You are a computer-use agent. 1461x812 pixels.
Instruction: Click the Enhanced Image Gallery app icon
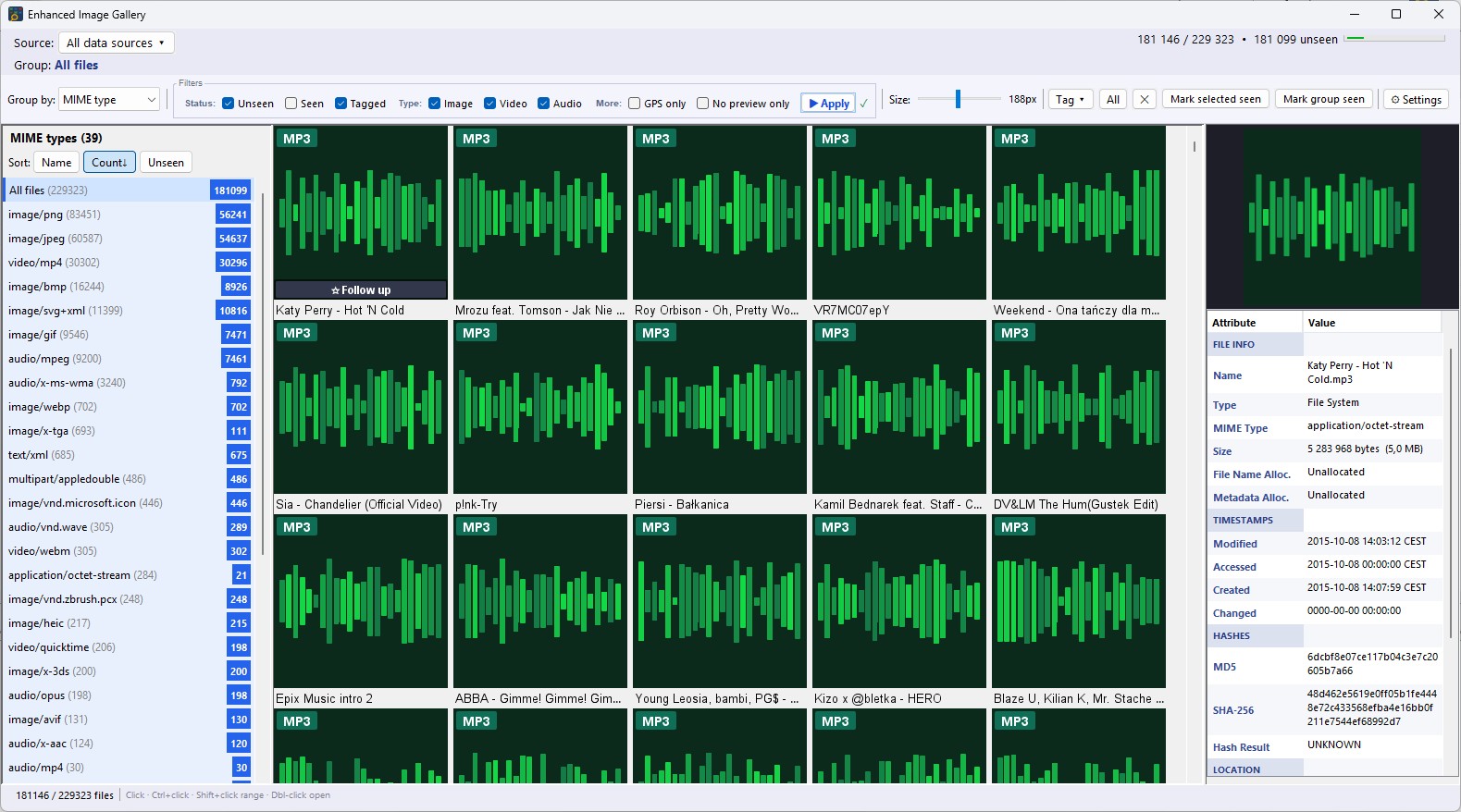click(x=16, y=15)
